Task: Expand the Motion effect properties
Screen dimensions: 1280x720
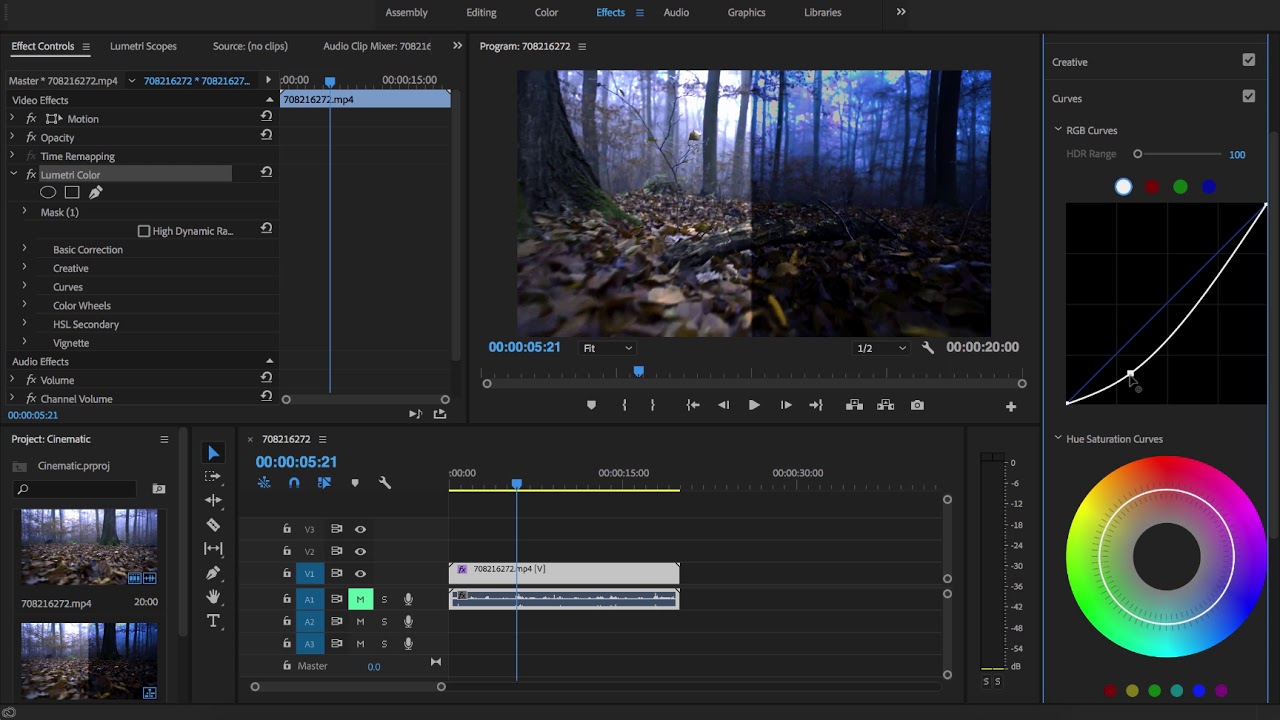Action: point(12,118)
